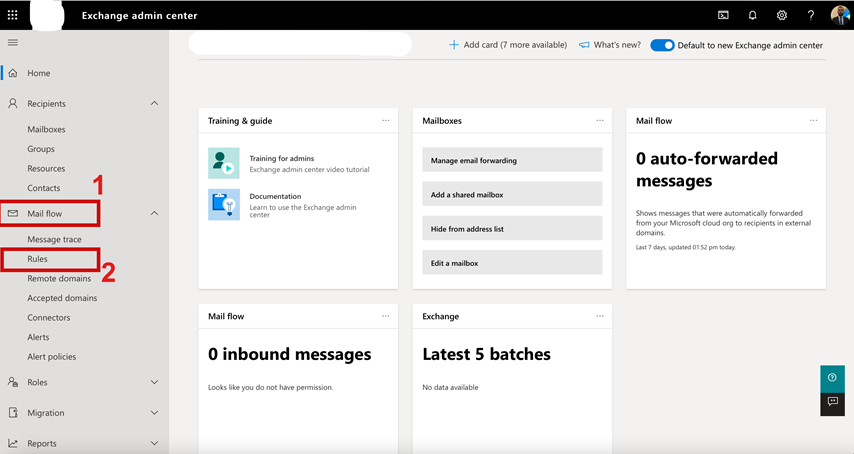Viewport: 854px width, 454px height.
Task: Expand the Migration section chevron
Action: point(155,413)
